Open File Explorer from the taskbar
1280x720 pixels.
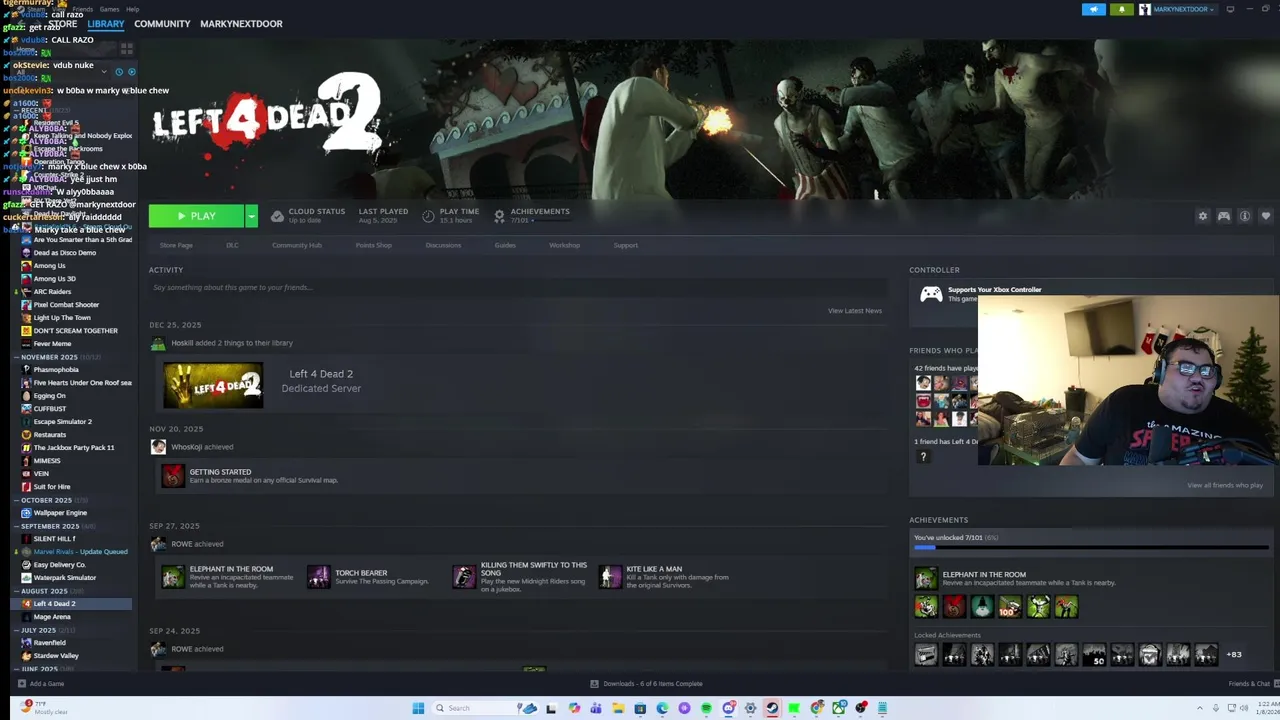[618, 708]
